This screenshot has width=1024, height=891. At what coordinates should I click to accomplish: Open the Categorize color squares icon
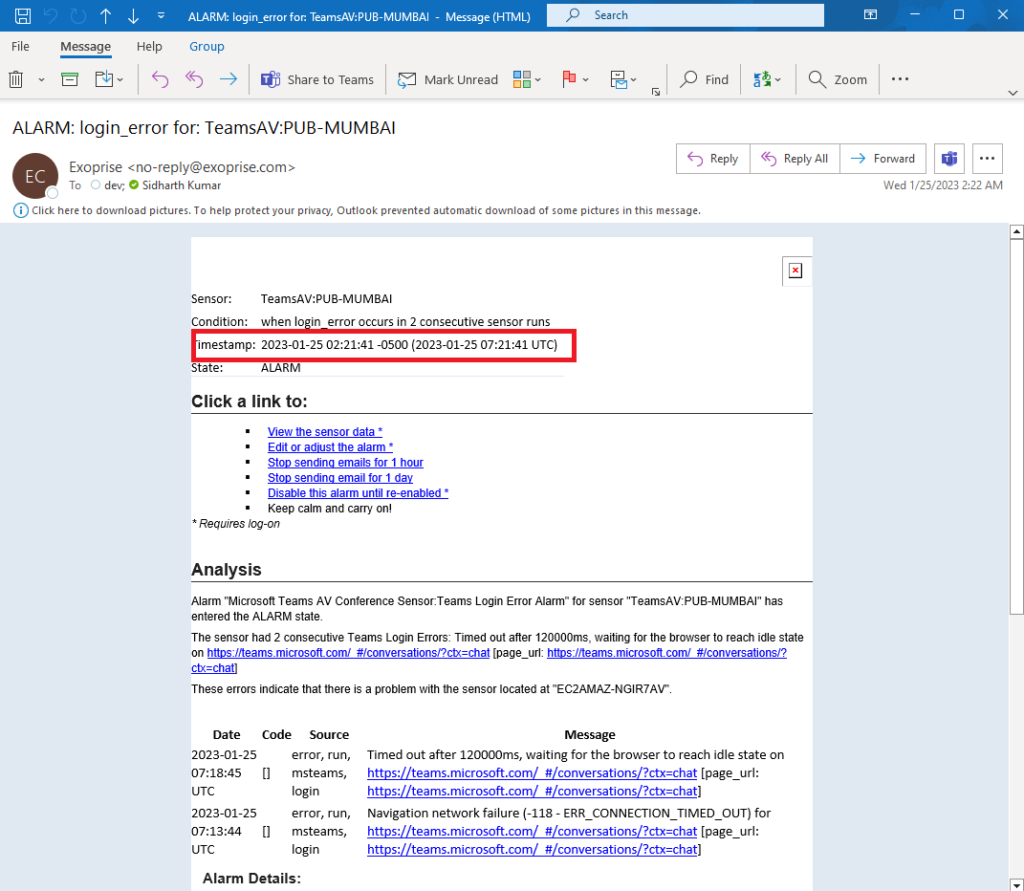pos(522,80)
